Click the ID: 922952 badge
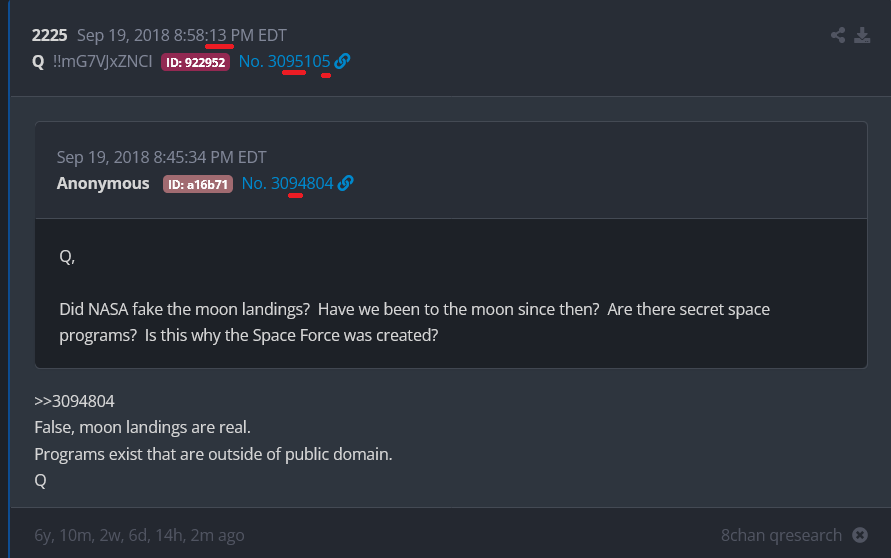Screen dimensions: 891x558 point(196,62)
